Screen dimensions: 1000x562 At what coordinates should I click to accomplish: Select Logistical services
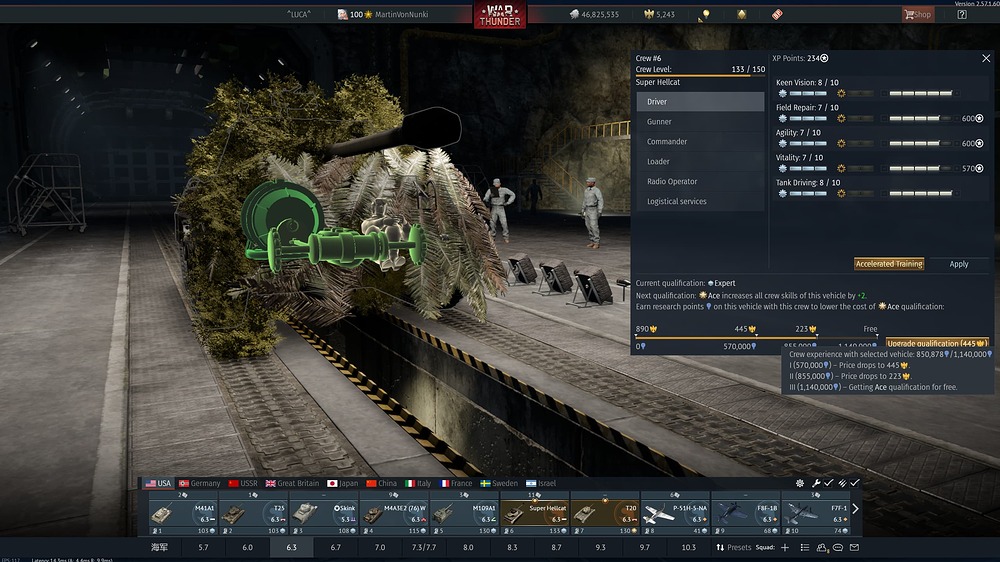(700, 201)
